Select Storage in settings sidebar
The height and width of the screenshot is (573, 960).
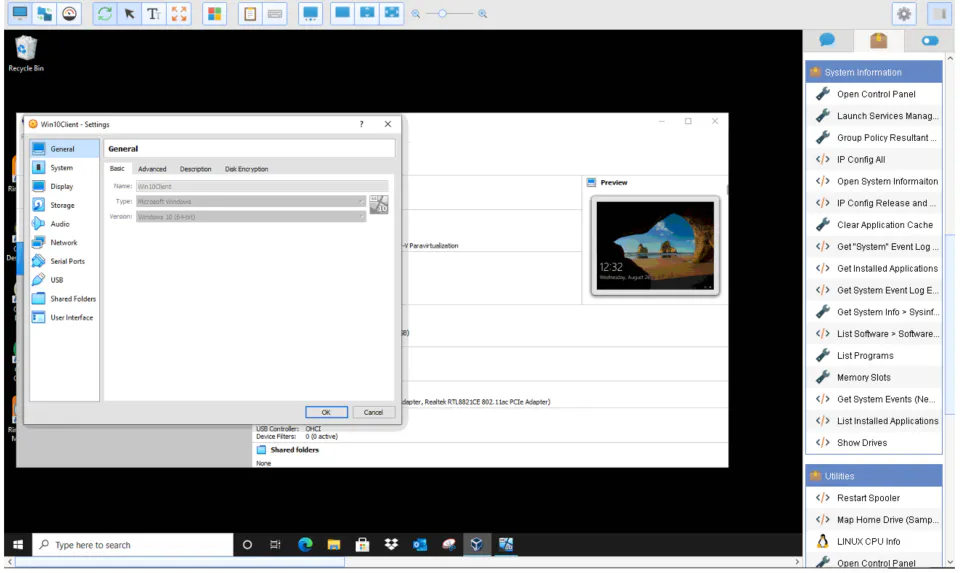[x=64, y=205]
